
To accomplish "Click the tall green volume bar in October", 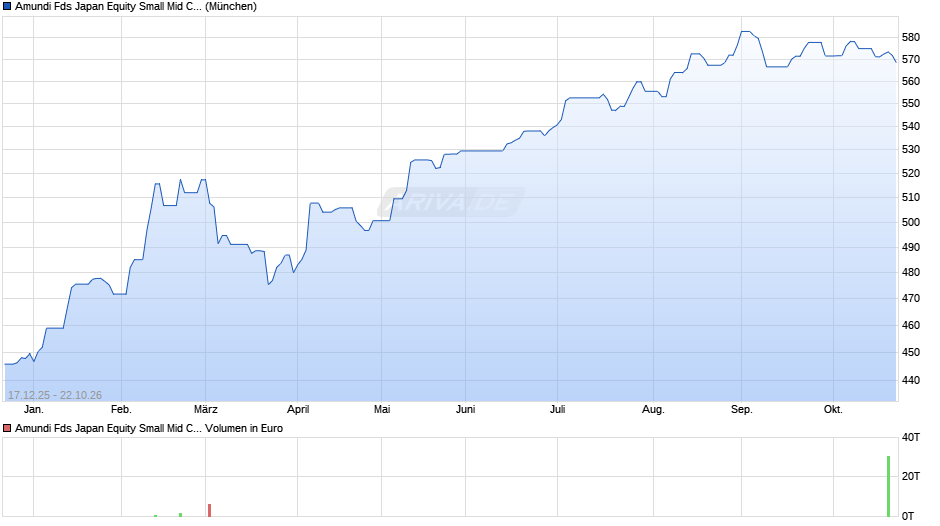I will click(x=888, y=486).
